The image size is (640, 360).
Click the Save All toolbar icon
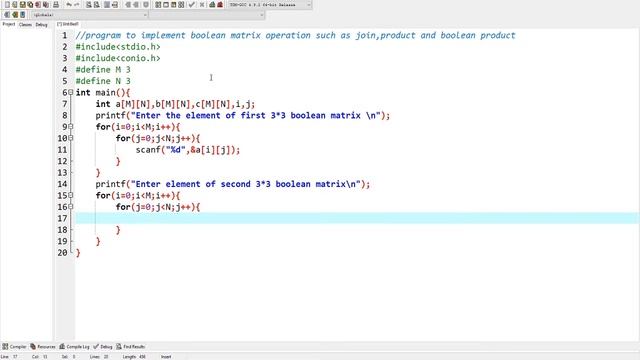[x=30, y=4]
